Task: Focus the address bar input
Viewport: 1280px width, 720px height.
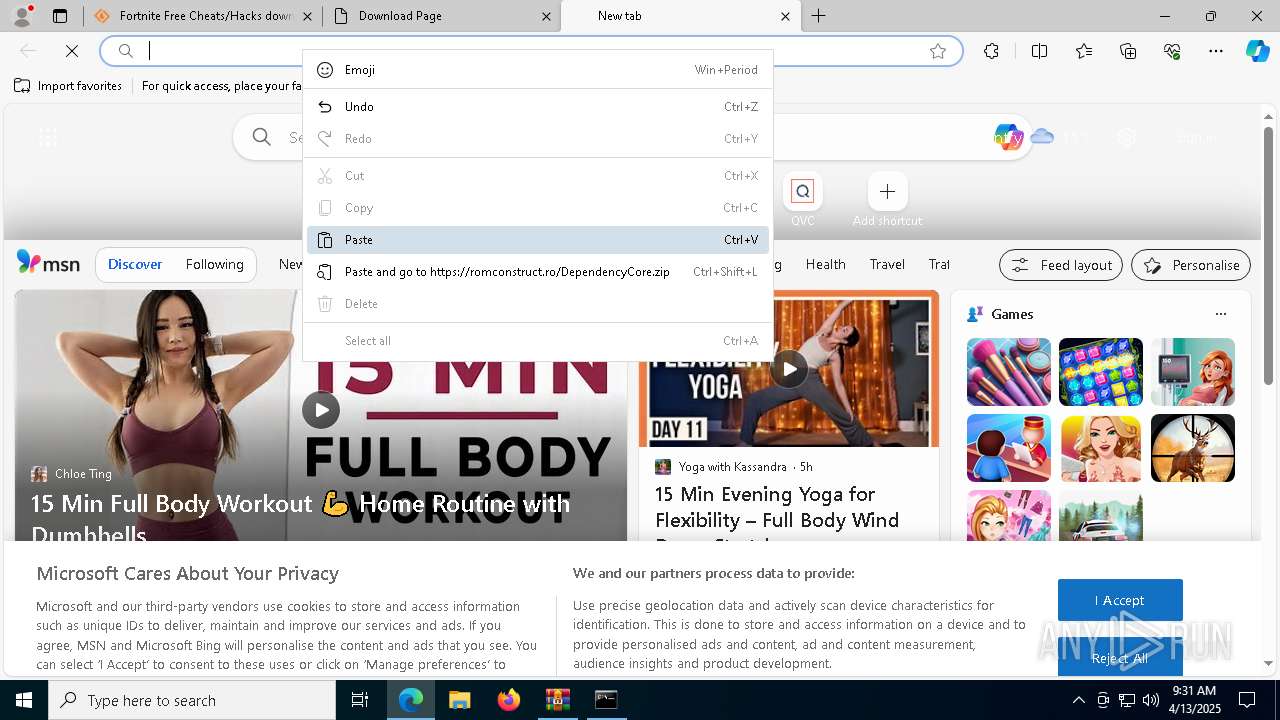Action: [x=530, y=51]
